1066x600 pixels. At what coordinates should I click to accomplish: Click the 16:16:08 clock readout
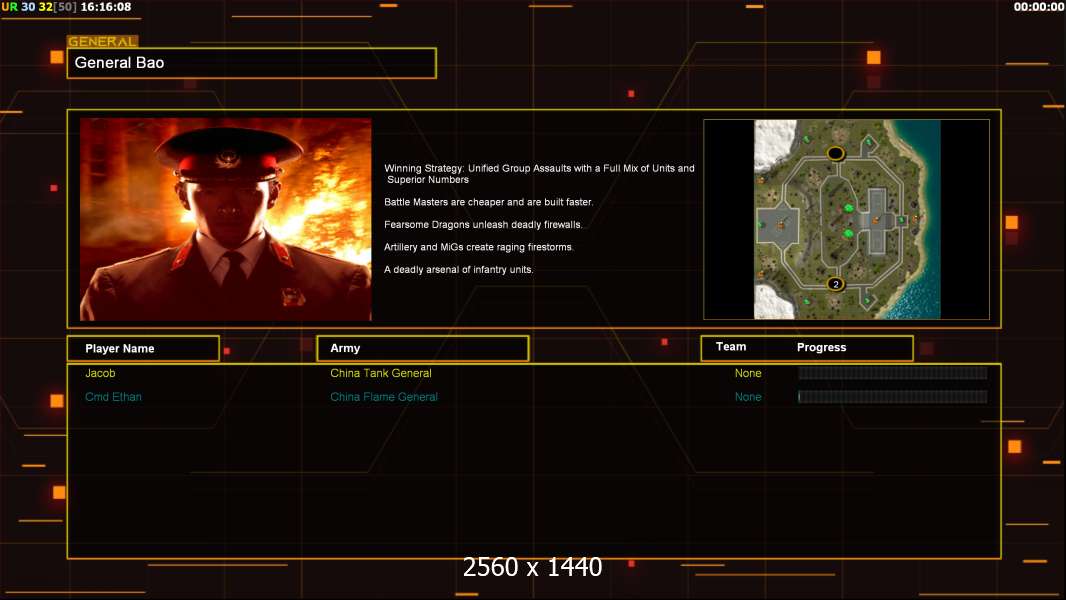click(106, 7)
